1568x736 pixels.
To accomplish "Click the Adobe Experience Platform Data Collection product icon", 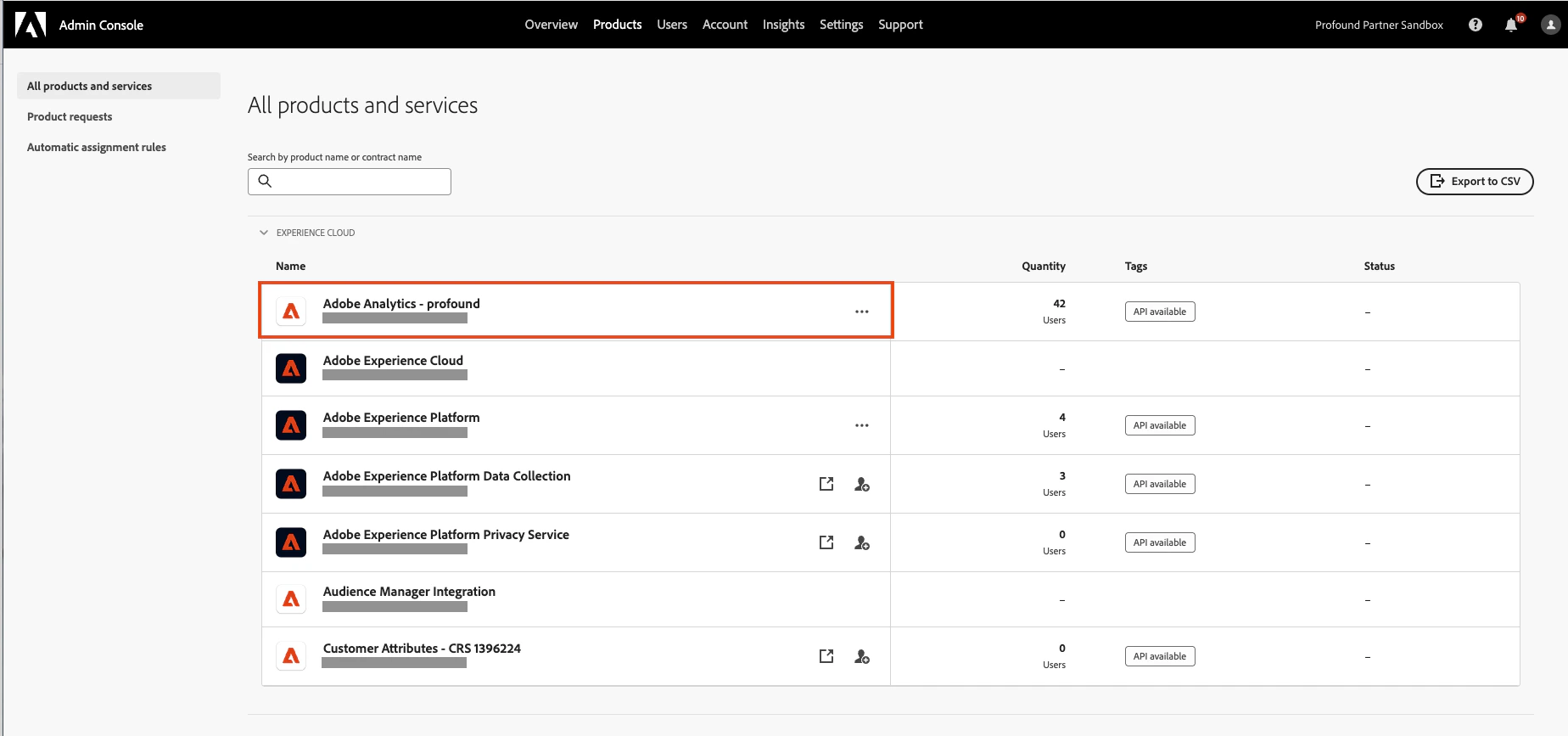I will [x=291, y=484].
